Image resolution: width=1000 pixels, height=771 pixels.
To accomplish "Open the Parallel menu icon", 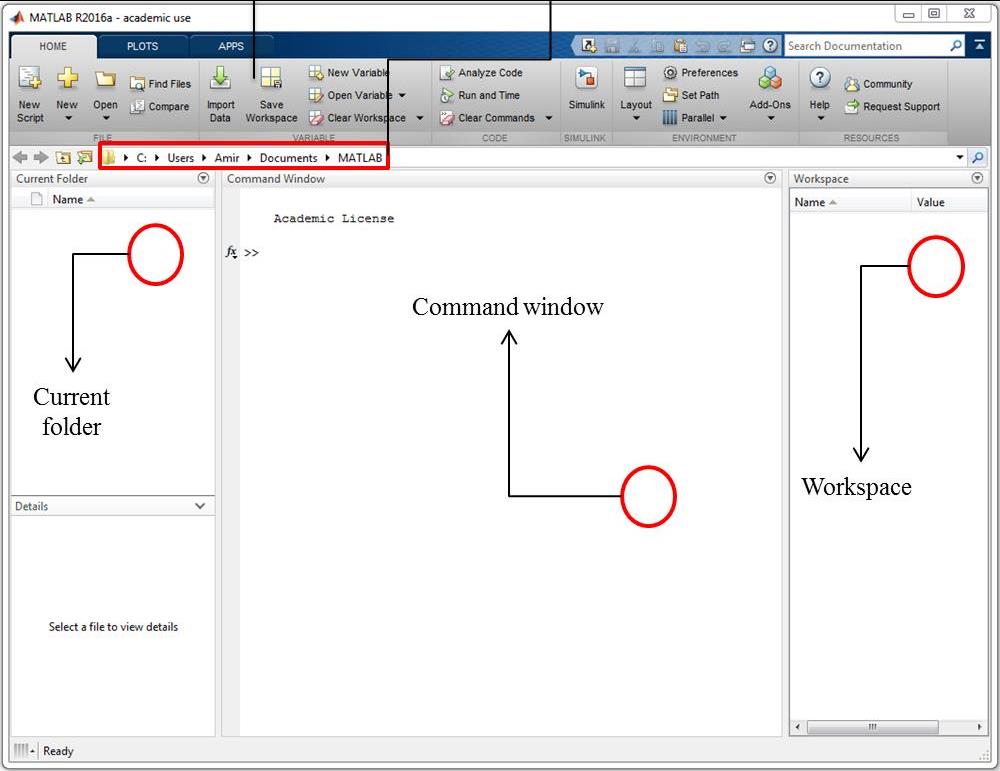I will point(670,117).
